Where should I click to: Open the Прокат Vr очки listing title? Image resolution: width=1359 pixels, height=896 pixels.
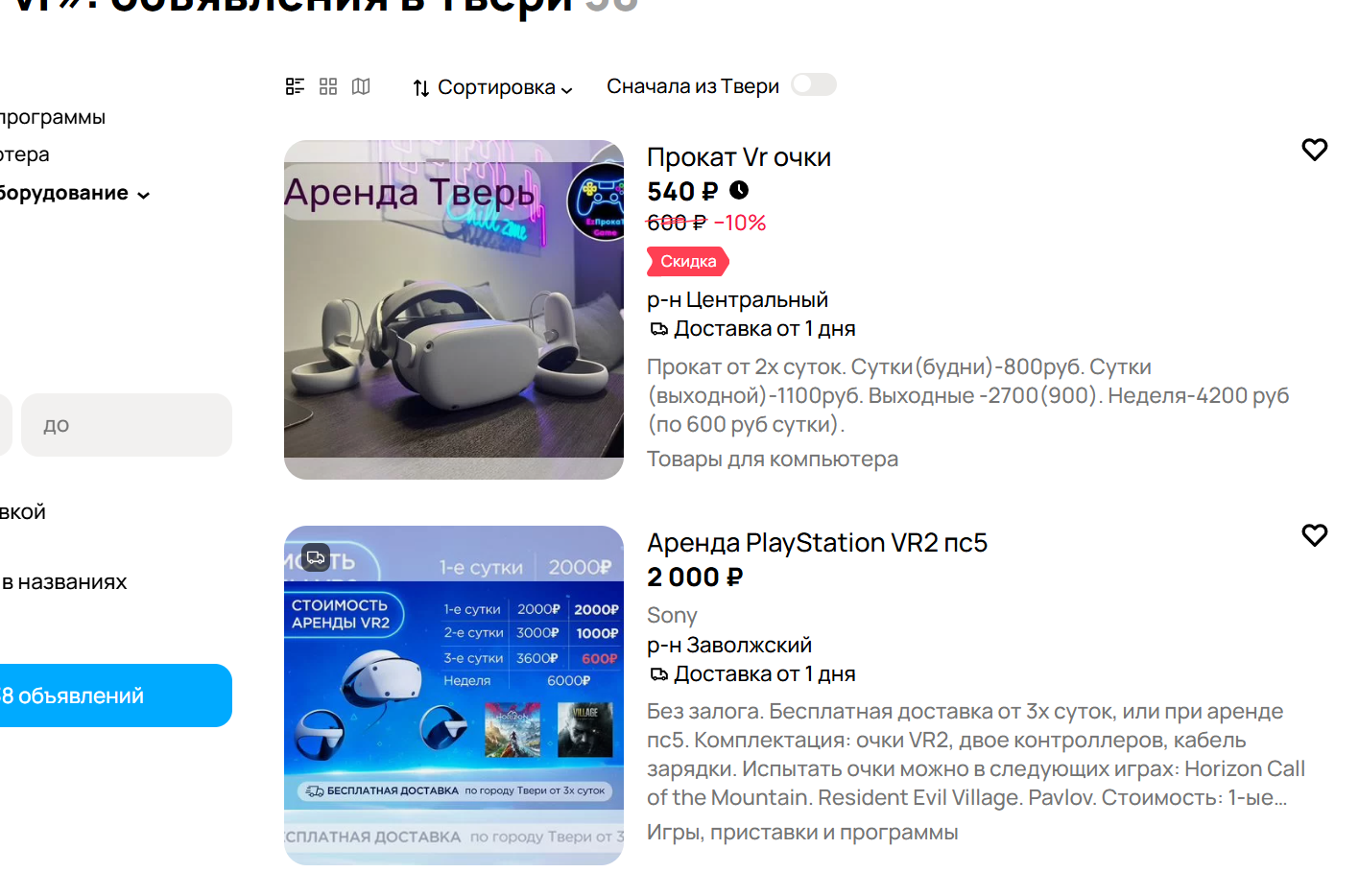click(739, 157)
